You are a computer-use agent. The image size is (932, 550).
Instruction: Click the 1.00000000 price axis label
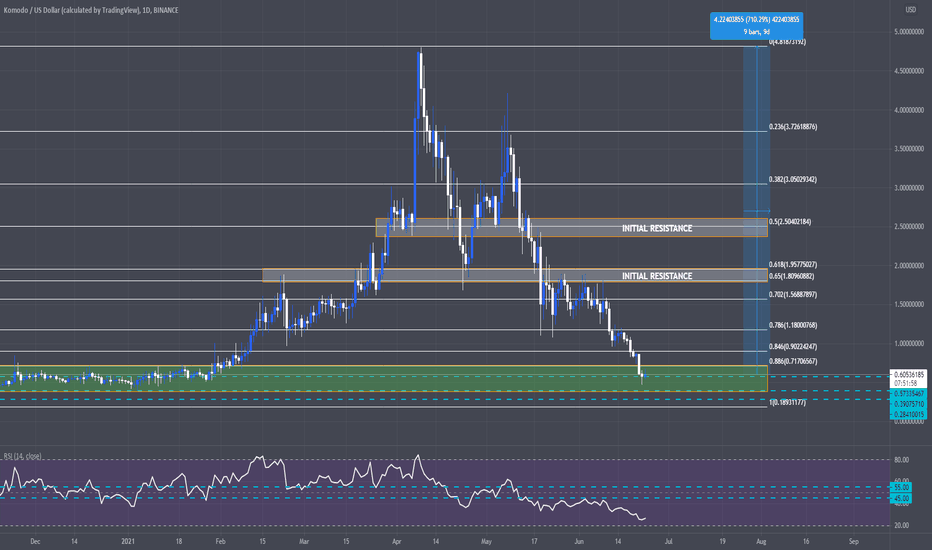(909, 344)
